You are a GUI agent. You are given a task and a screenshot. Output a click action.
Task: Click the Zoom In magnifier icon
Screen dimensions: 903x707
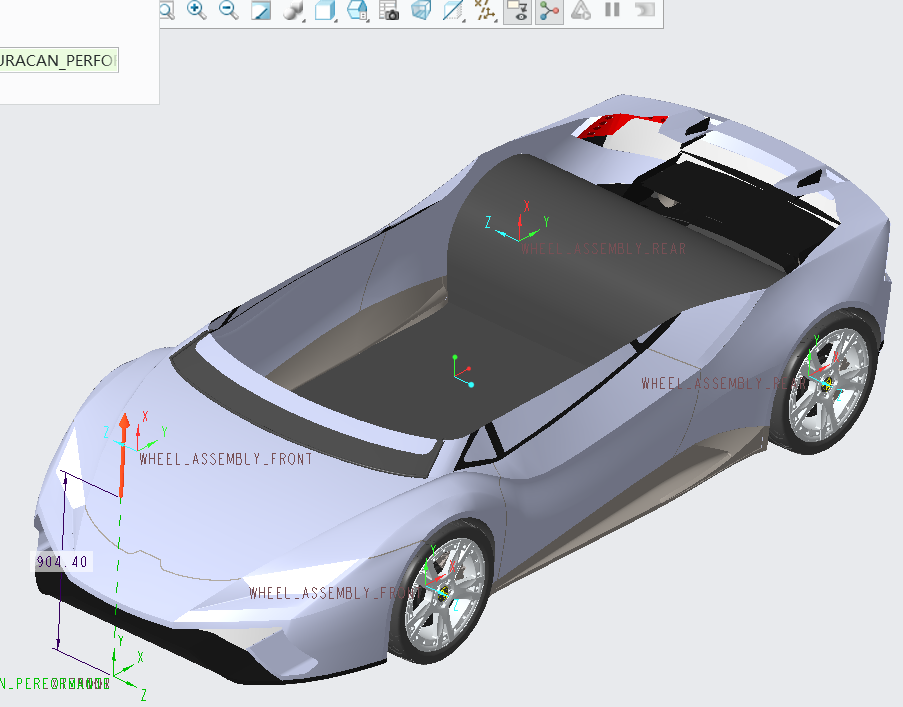tap(197, 10)
